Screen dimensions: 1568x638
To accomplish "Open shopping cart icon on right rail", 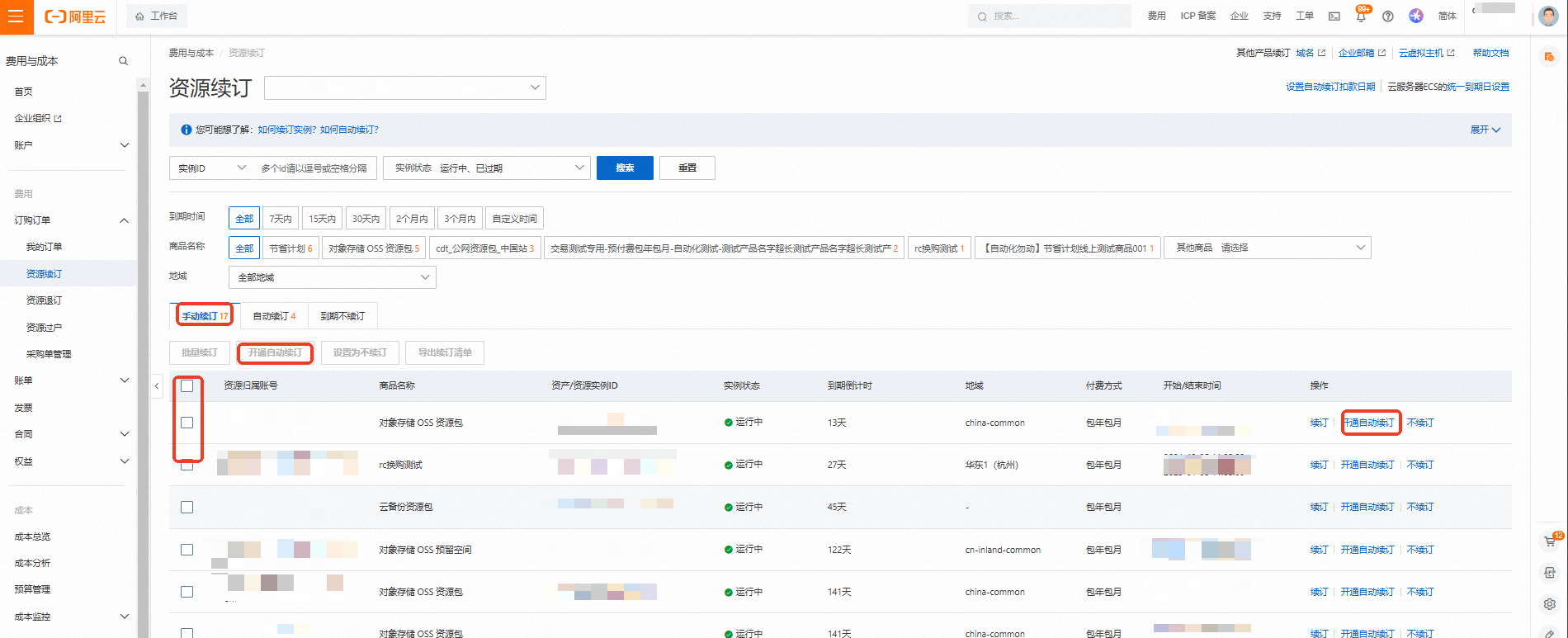I will 1550,541.
